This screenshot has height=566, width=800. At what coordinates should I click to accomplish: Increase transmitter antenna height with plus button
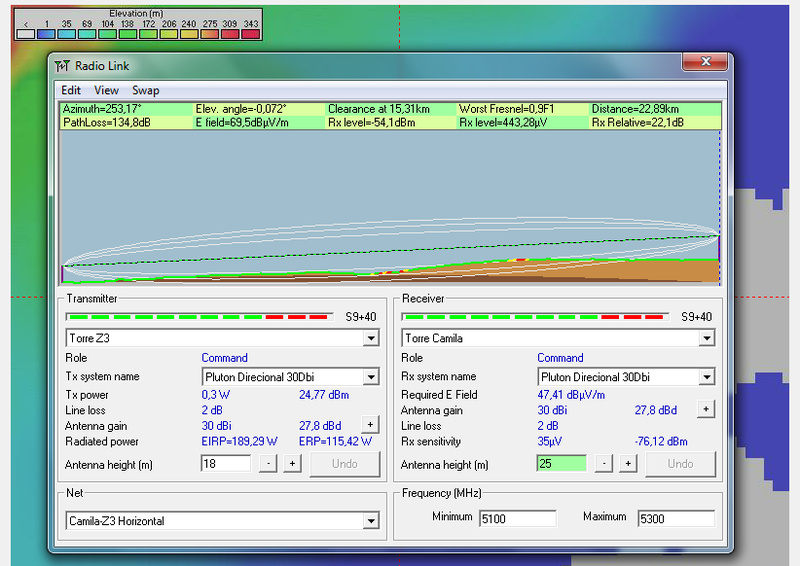click(x=292, y=464)
